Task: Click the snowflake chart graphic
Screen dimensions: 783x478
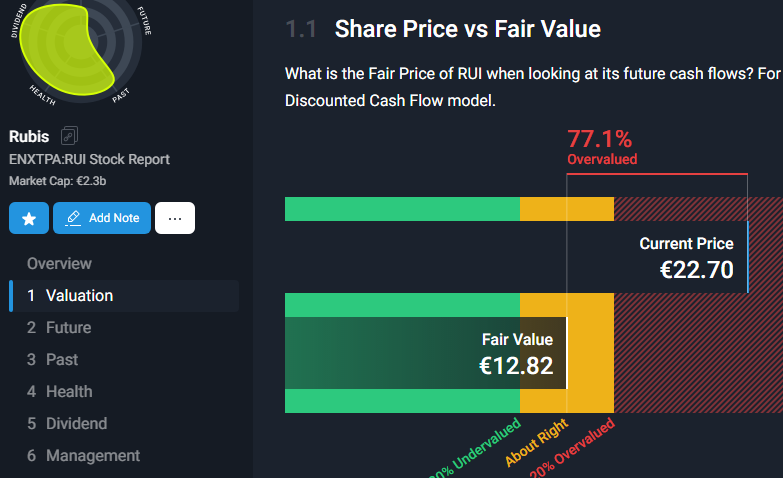Action: [75, 50]
